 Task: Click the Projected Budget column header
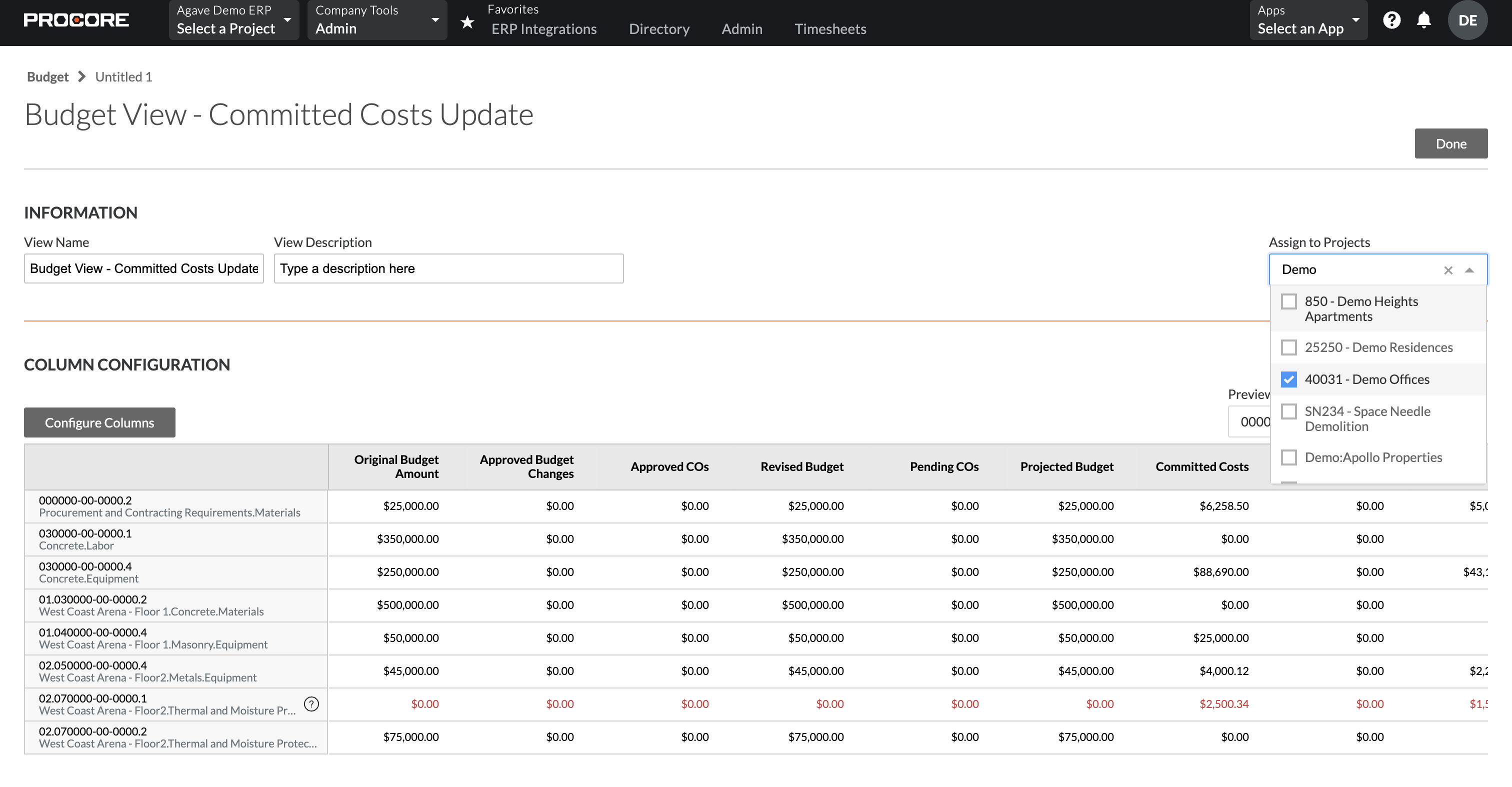point(1066,466)
